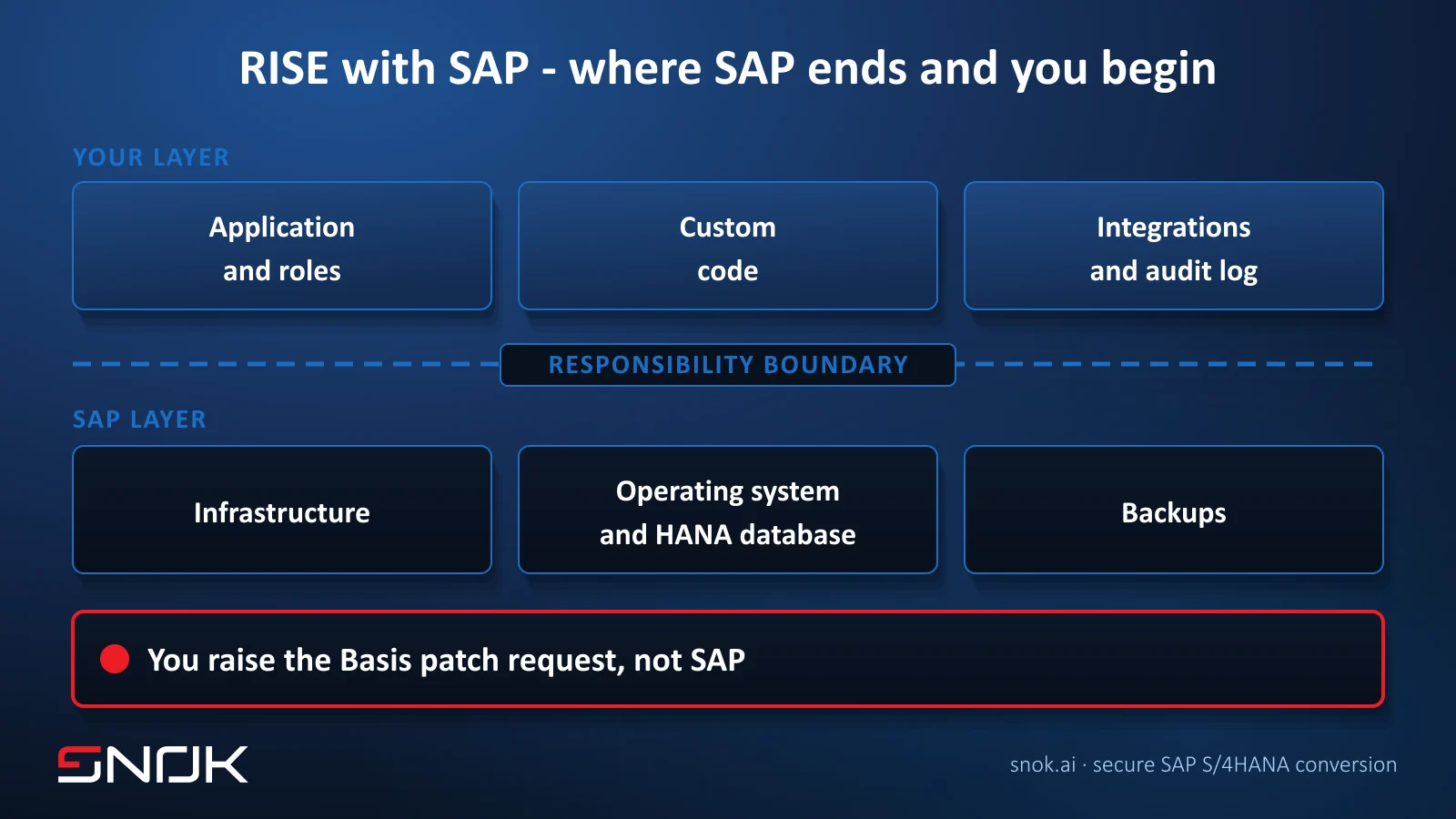The image size is (1456, 819).
Task: Click the title 'RISE with SAP - where SAP ends and you begin'
Action: (728, 69)
